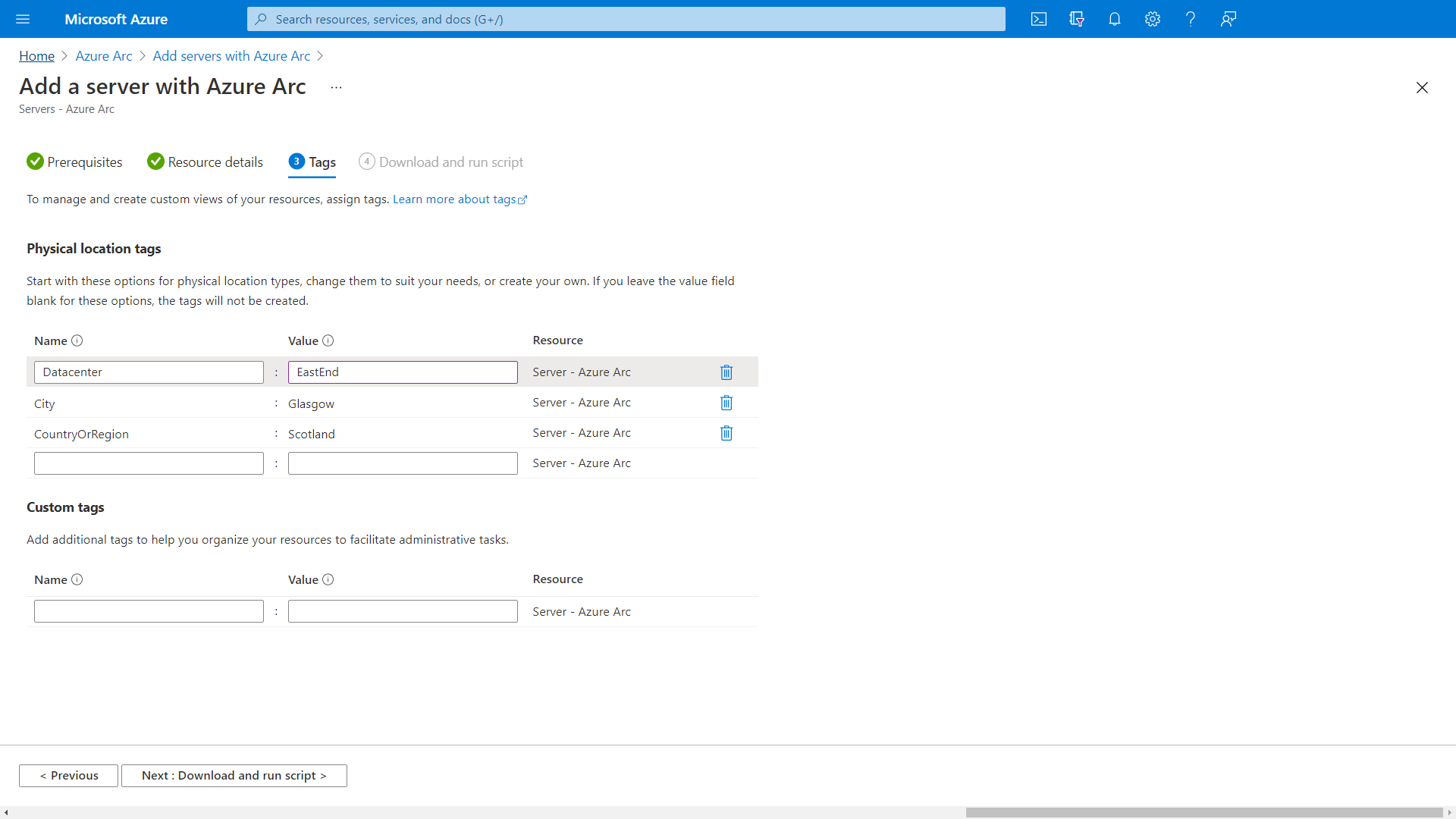Click the Azure Arc breadcrumb link
Screen dimensions: 1456x819
(104, 56)
